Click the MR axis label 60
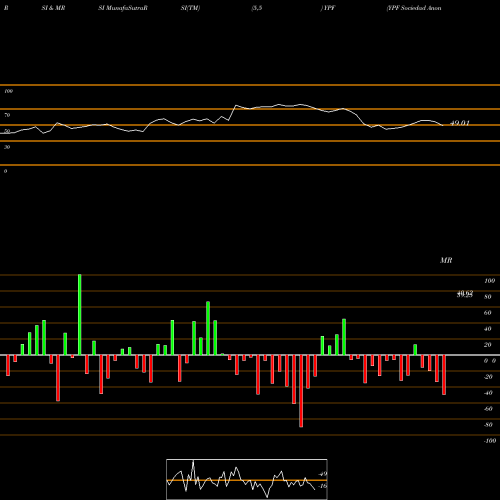The image size is (500, 500). pyautogui.click(x=488, y=313)
